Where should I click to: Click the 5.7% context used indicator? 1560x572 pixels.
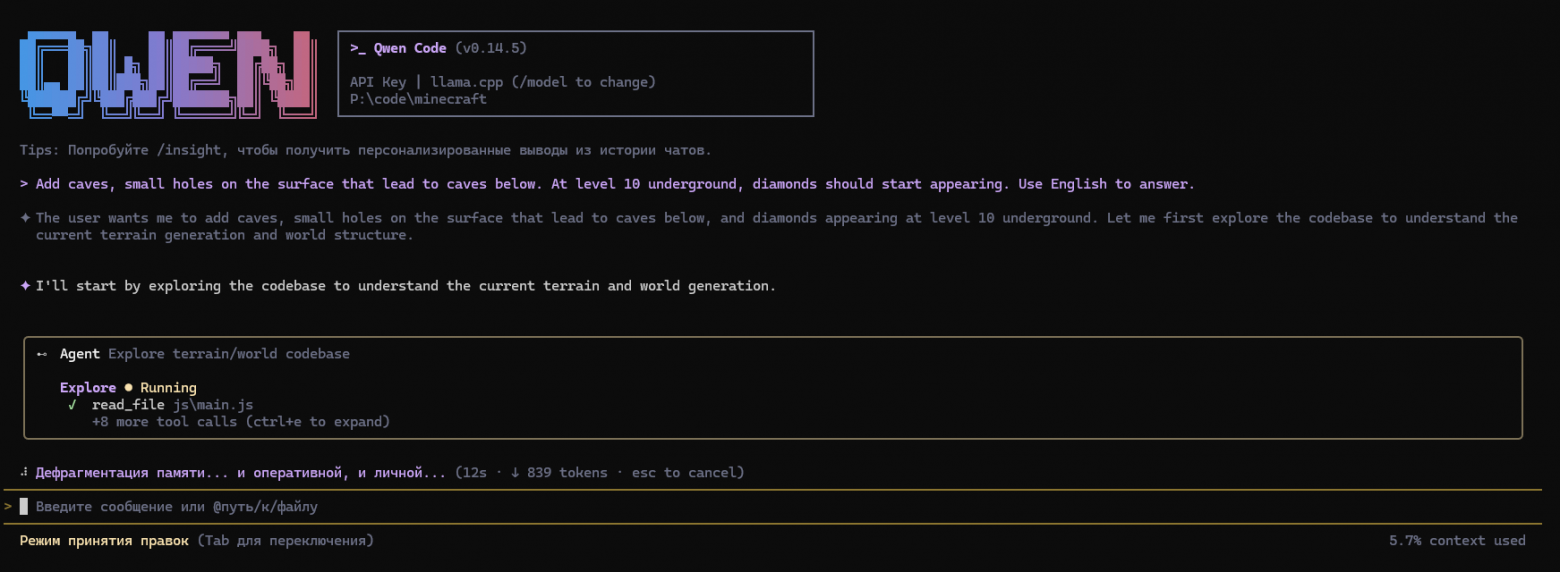pos(1457,541)
